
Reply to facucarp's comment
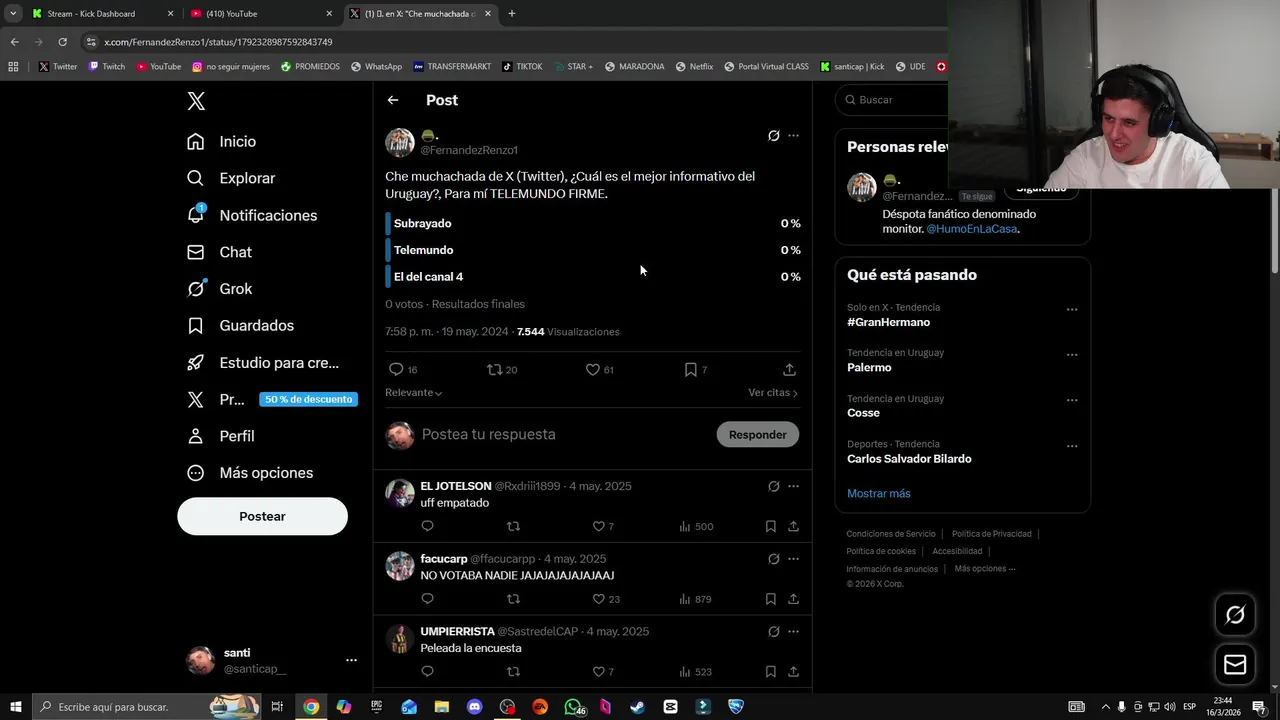point(427,599)
